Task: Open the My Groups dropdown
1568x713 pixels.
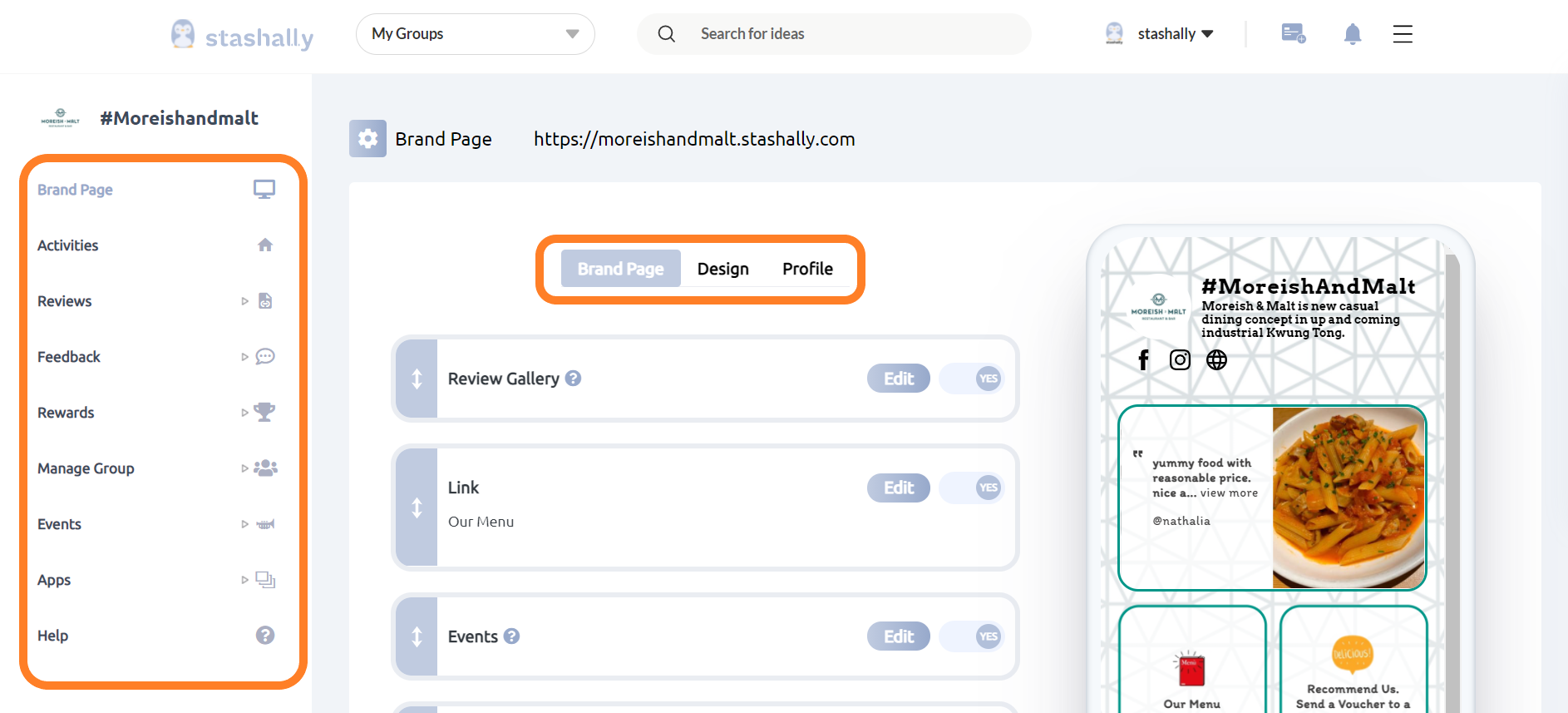Action: pyautogui.click(x=475, y=34)
